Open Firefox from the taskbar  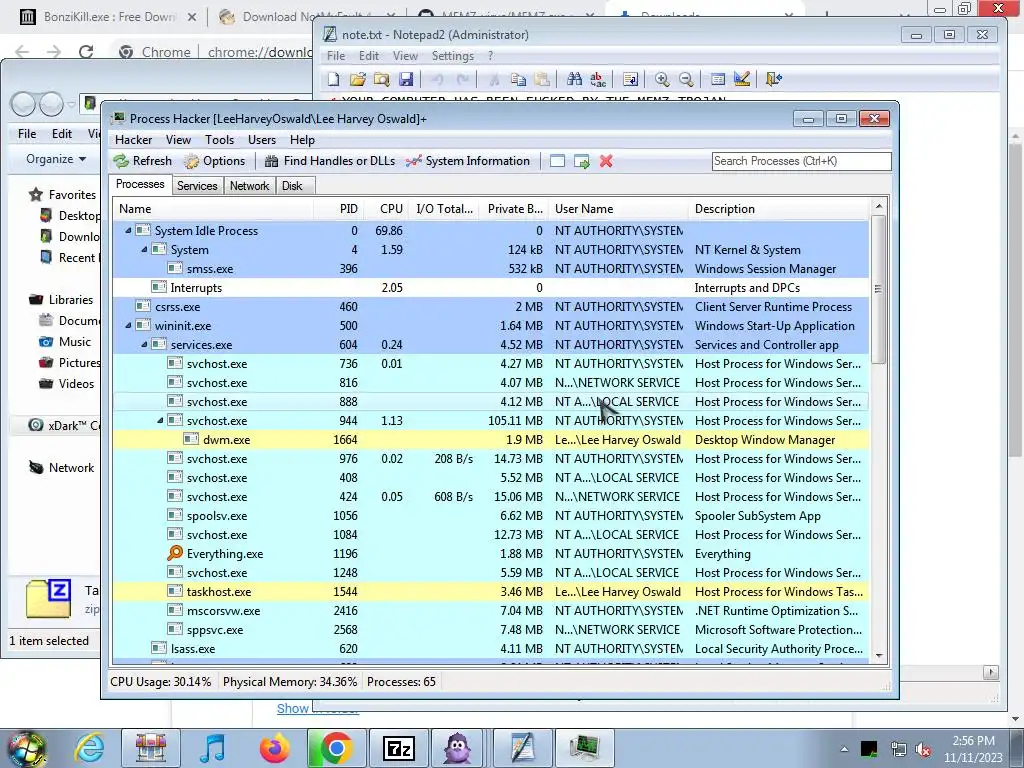(274, 748)
